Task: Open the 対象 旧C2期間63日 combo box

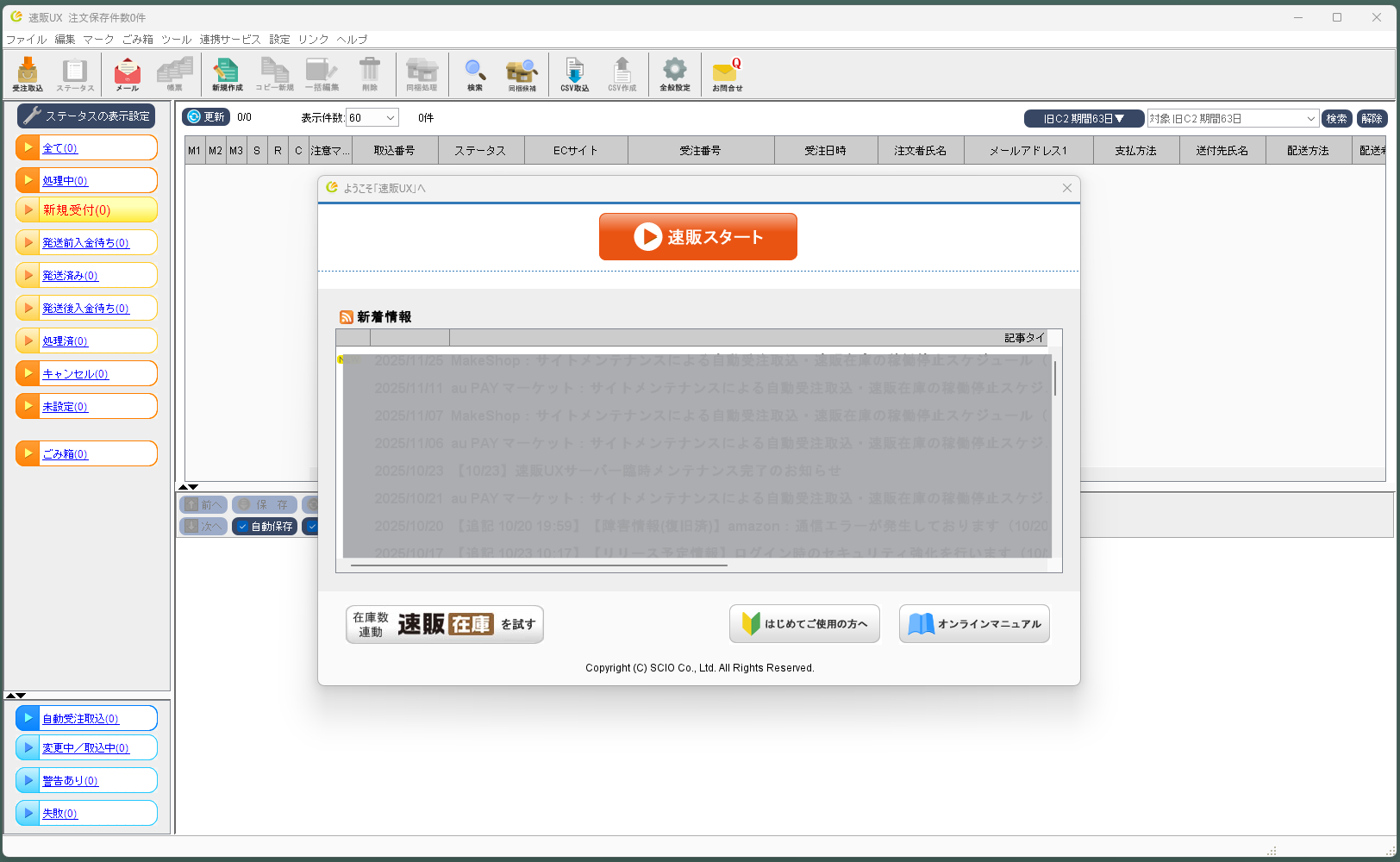Action: [1233, 119]
